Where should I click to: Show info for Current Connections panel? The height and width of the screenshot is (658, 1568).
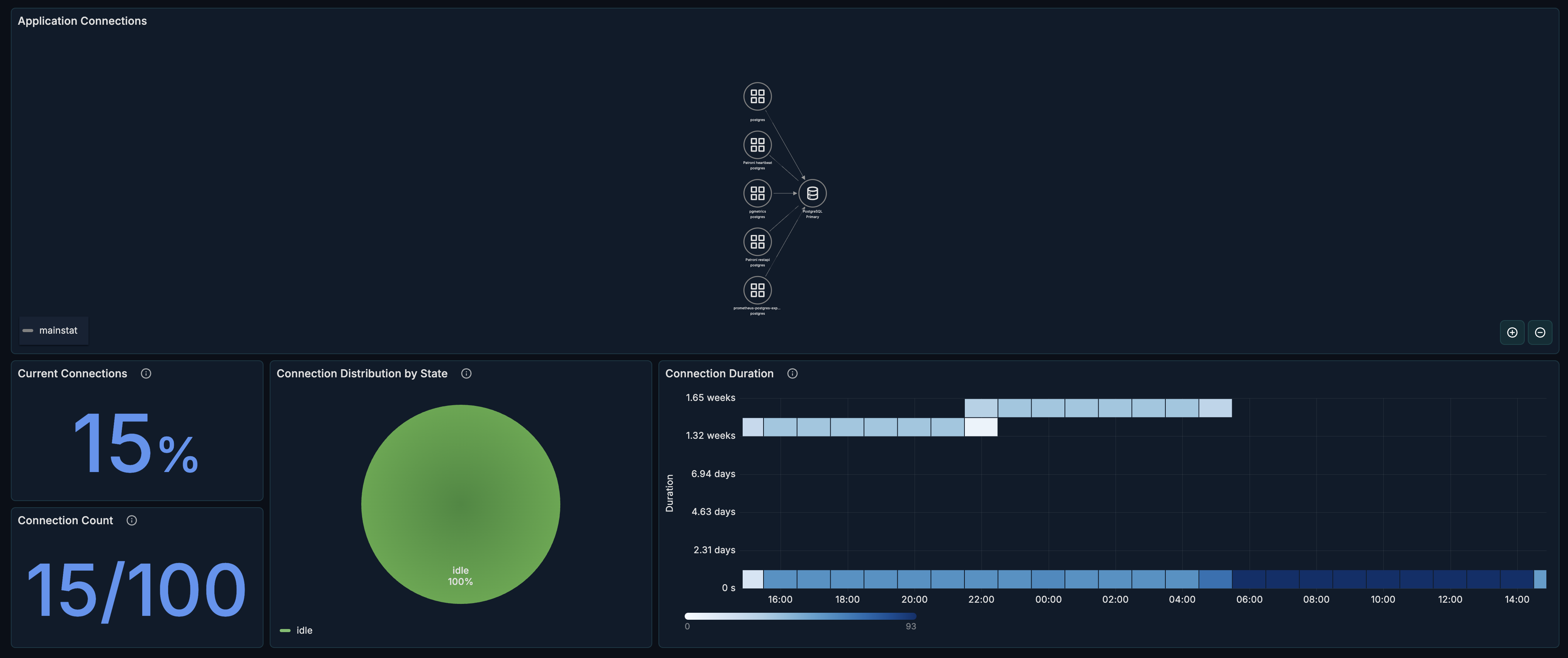tap(146, 373)
